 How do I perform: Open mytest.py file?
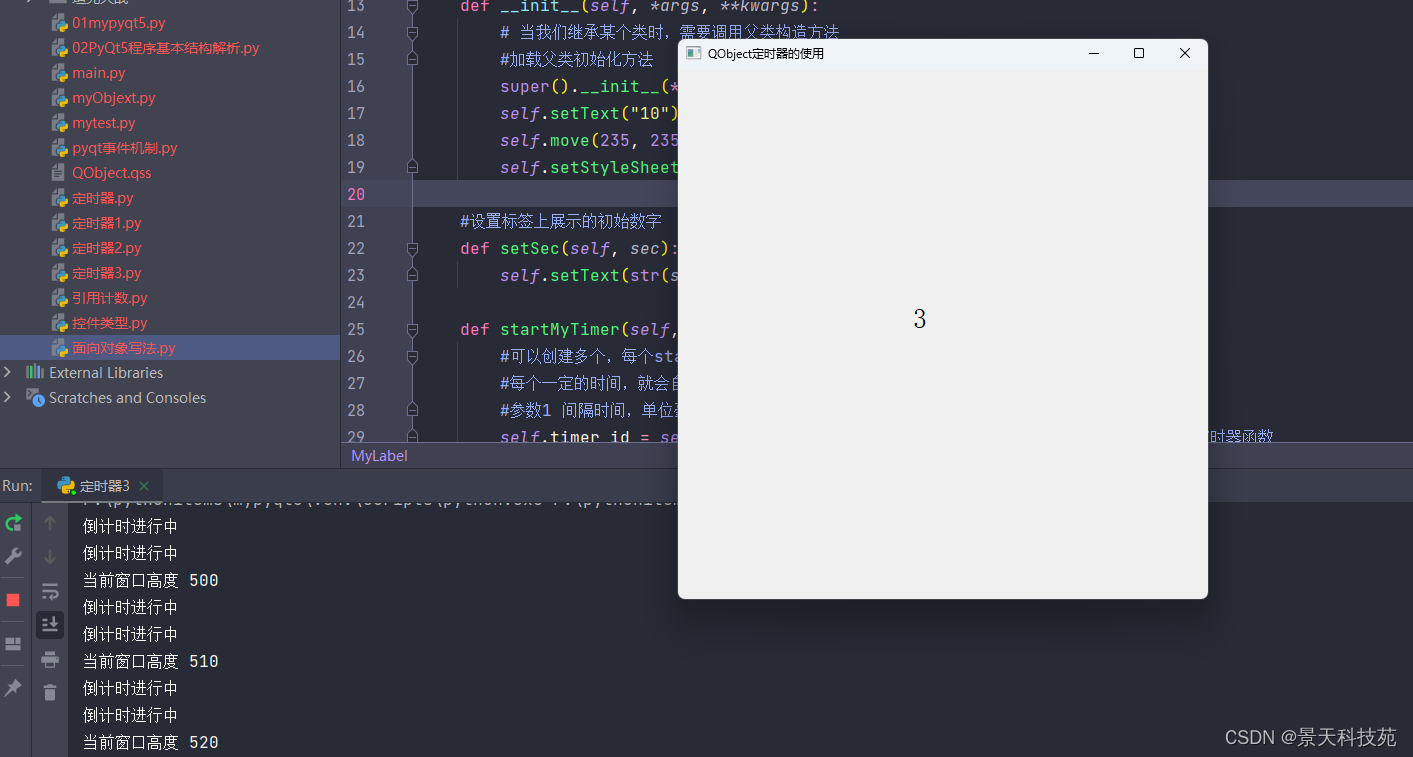click(104, 122)
